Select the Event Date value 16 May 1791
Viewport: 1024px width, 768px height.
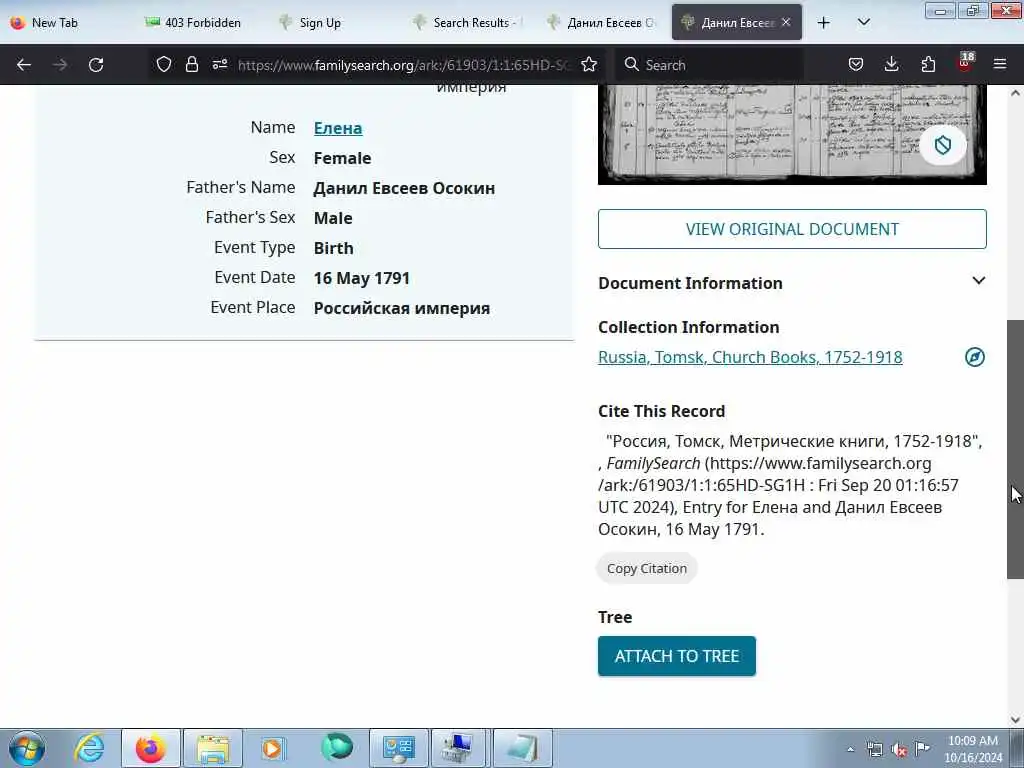pyautogui.click(x=361, y=278)
